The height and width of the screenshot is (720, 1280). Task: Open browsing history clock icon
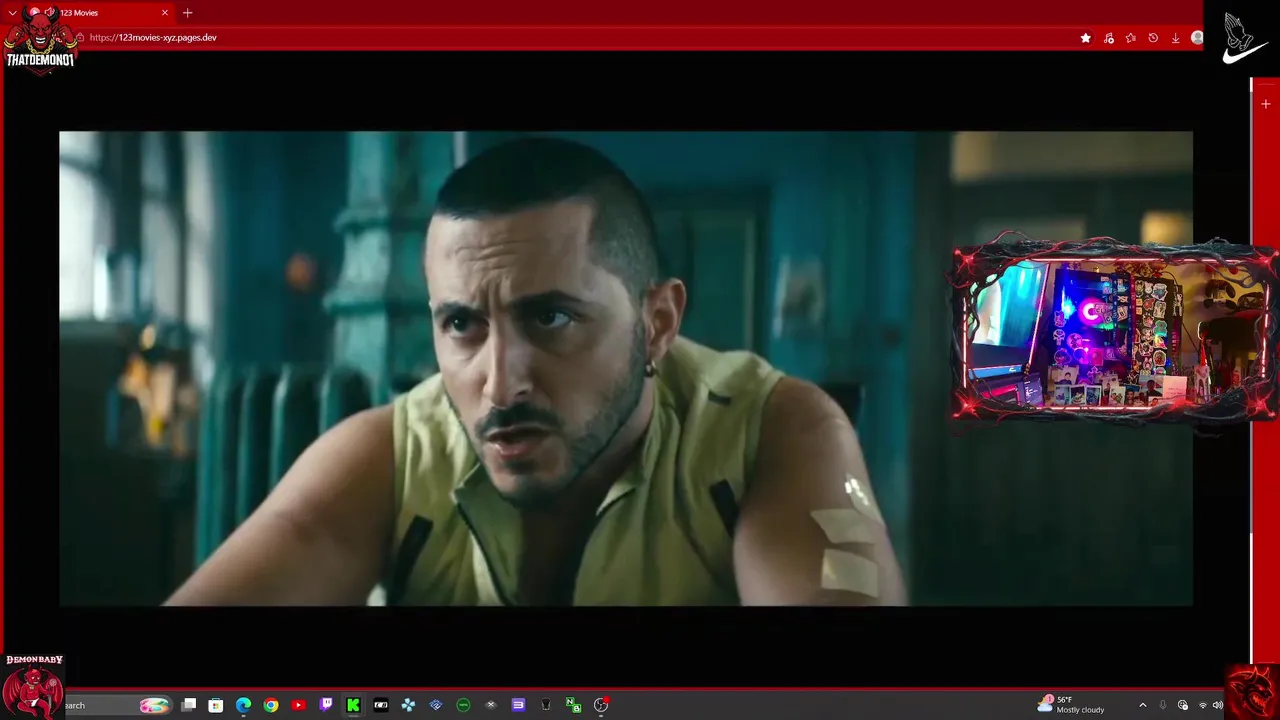point(1153,38)
